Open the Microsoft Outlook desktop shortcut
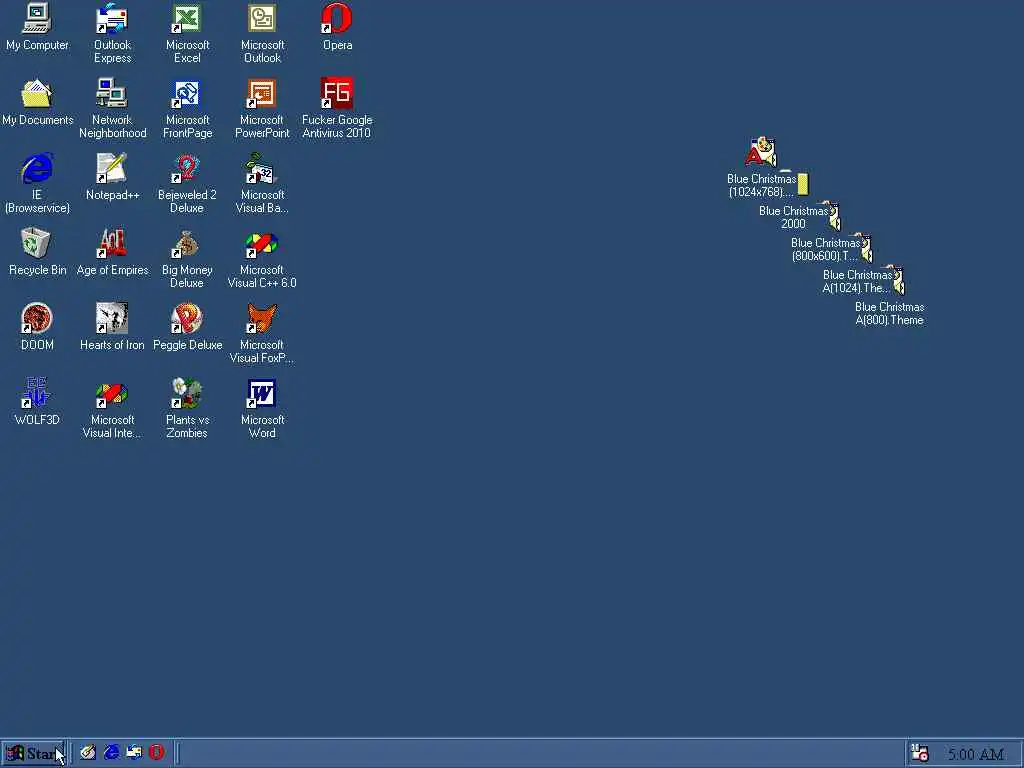The height and width of the screenshot is (768, 1024). [x=262, y=18]
